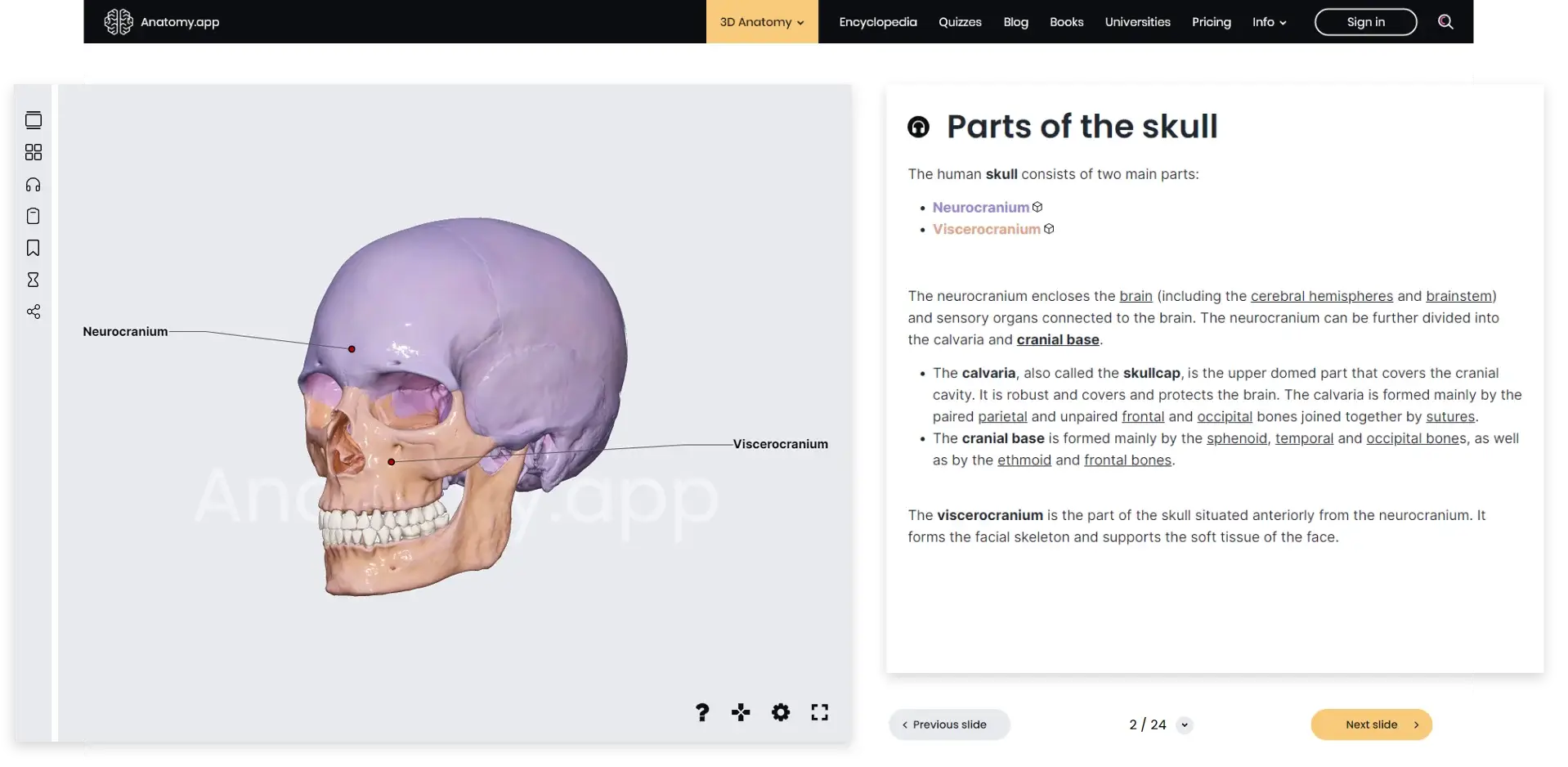Expand the Info dropdown in navbar
This screenshot has width=1568, height=767.
pyautogui.click(x=1269, y=22)
